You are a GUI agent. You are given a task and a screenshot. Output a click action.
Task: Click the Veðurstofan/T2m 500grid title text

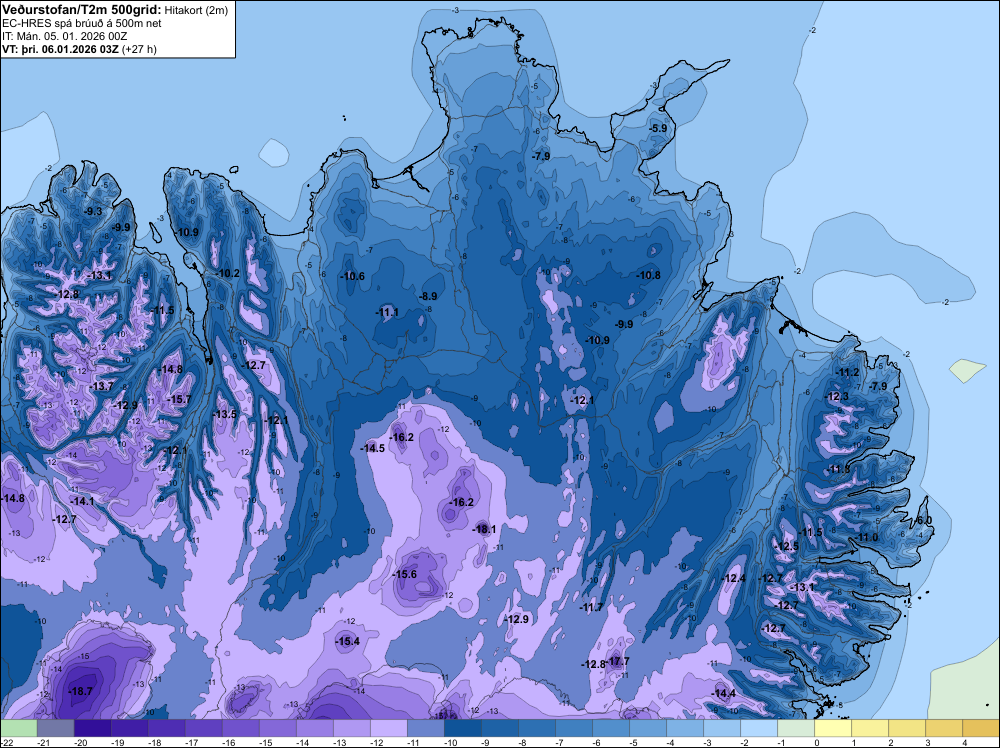click(81, 10)
